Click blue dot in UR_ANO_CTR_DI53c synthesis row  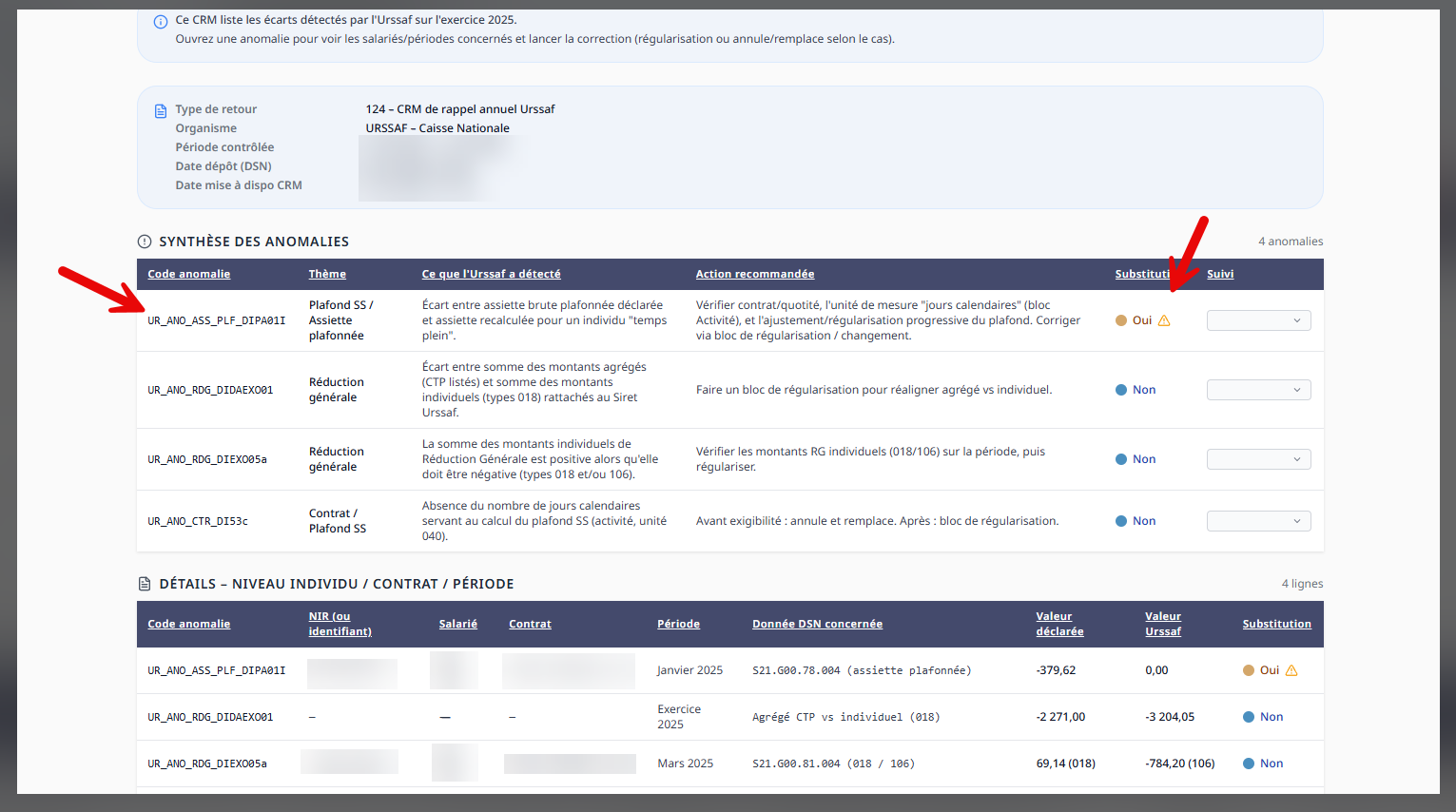tap(1121, 521)
